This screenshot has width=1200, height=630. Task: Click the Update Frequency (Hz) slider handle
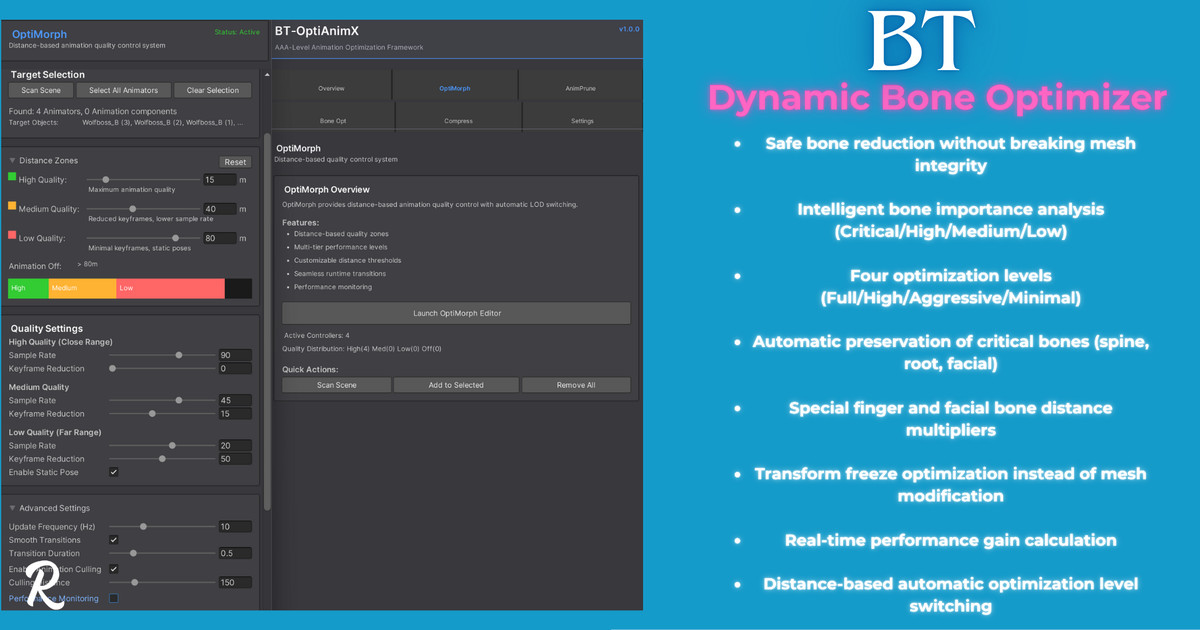click(x=144, y=526)
